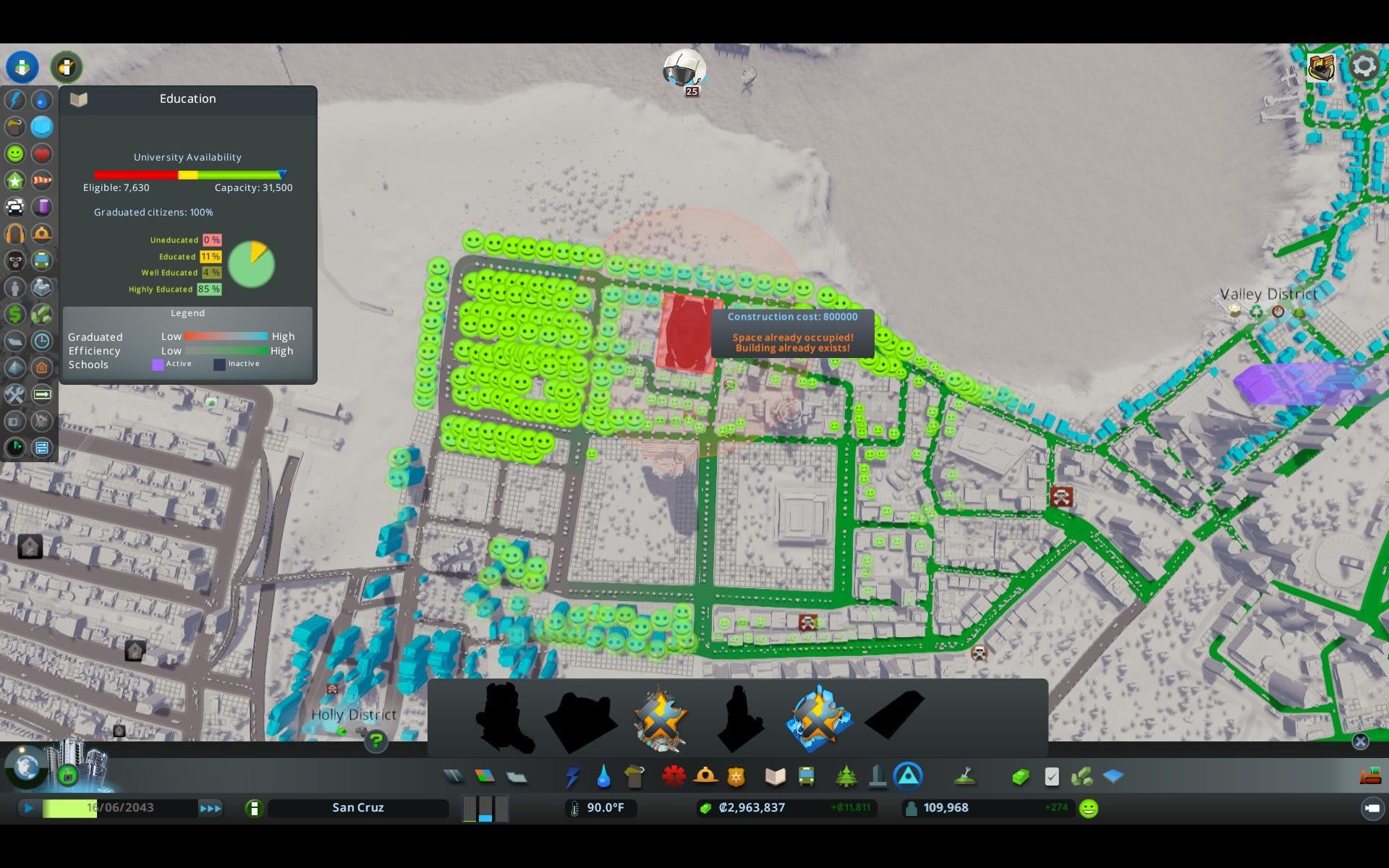Image resolution: width=1389 pixels, height=868 pixels.
Task: Toggle free camera mode
Action: click(1372, 808)
